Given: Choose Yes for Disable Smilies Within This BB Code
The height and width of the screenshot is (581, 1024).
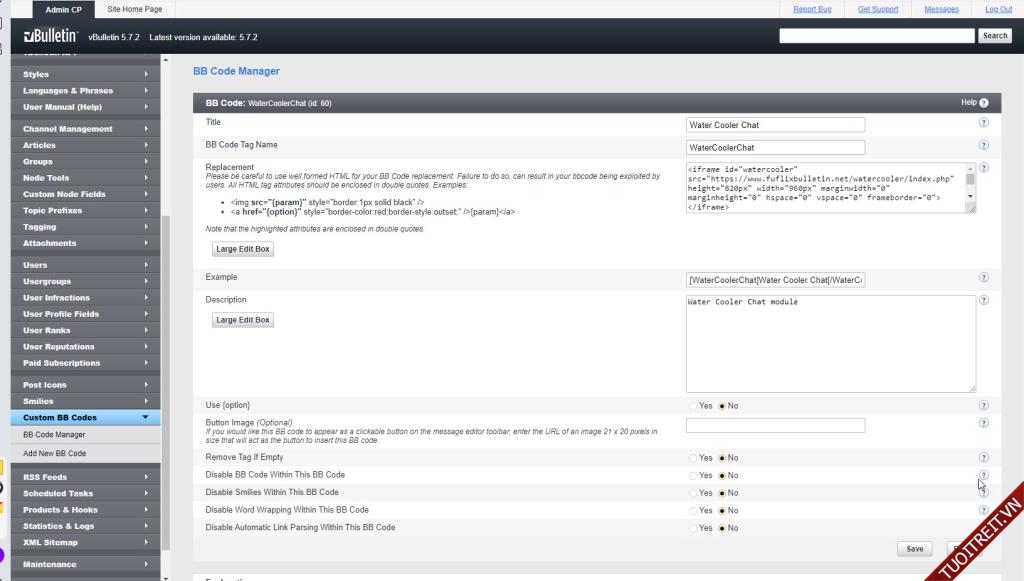Looking at the screenshot, I should click(695, 493).
